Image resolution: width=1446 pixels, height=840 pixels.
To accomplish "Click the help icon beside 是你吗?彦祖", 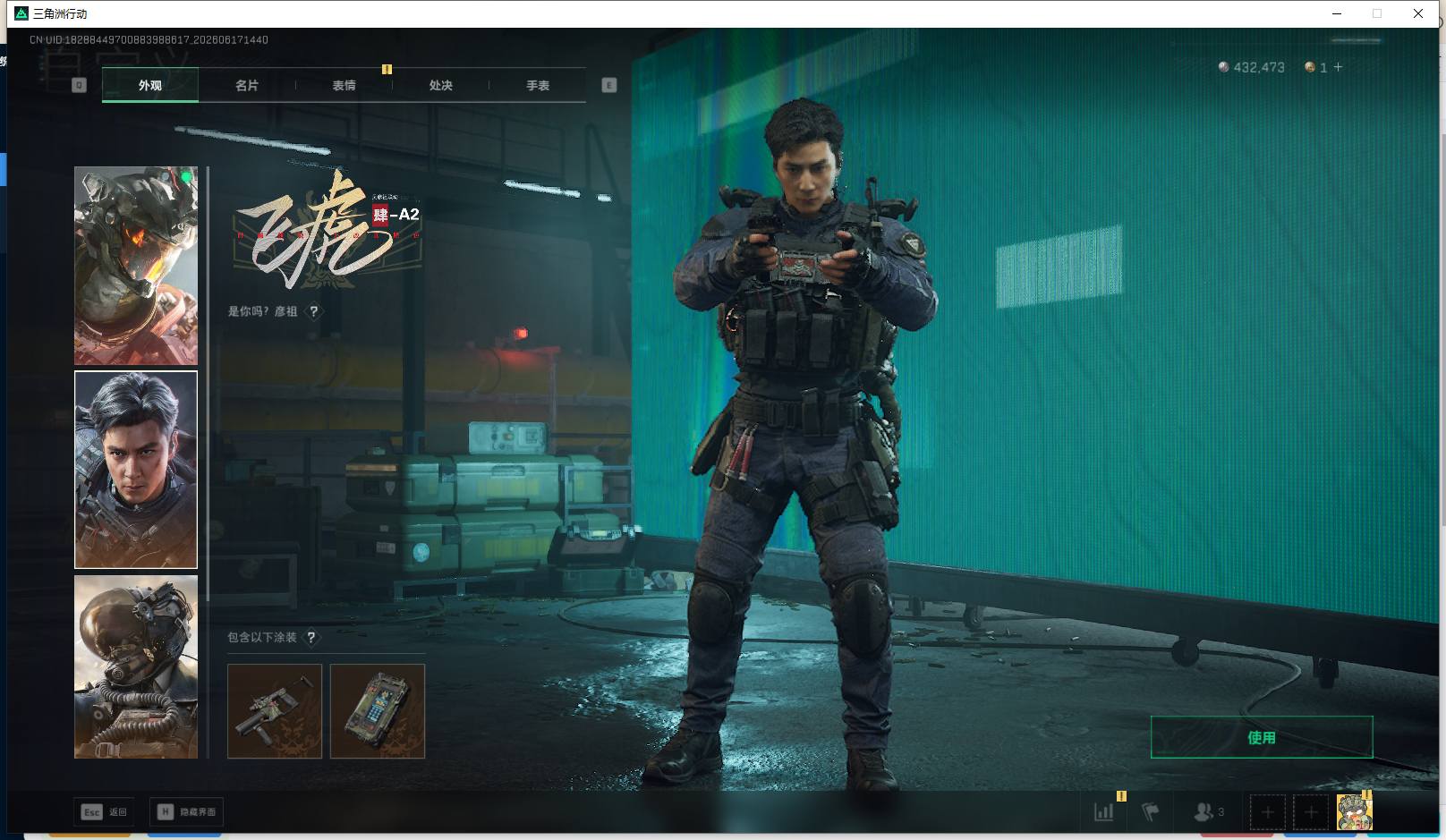I will [x=313, y=311].
